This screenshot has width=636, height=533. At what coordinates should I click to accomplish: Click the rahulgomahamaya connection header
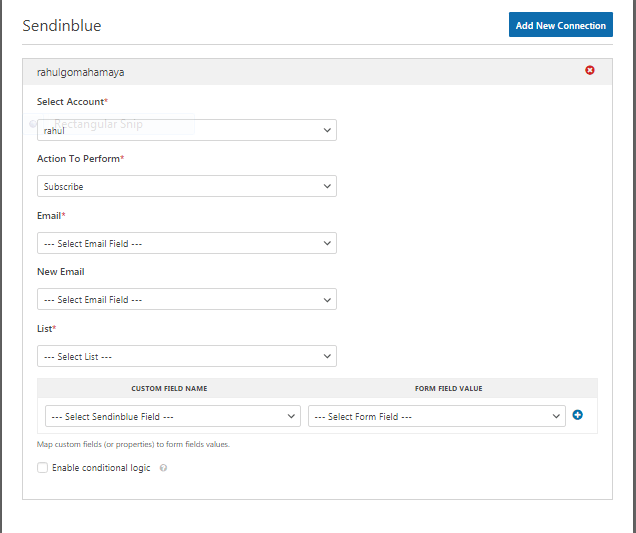pos(317,72)
